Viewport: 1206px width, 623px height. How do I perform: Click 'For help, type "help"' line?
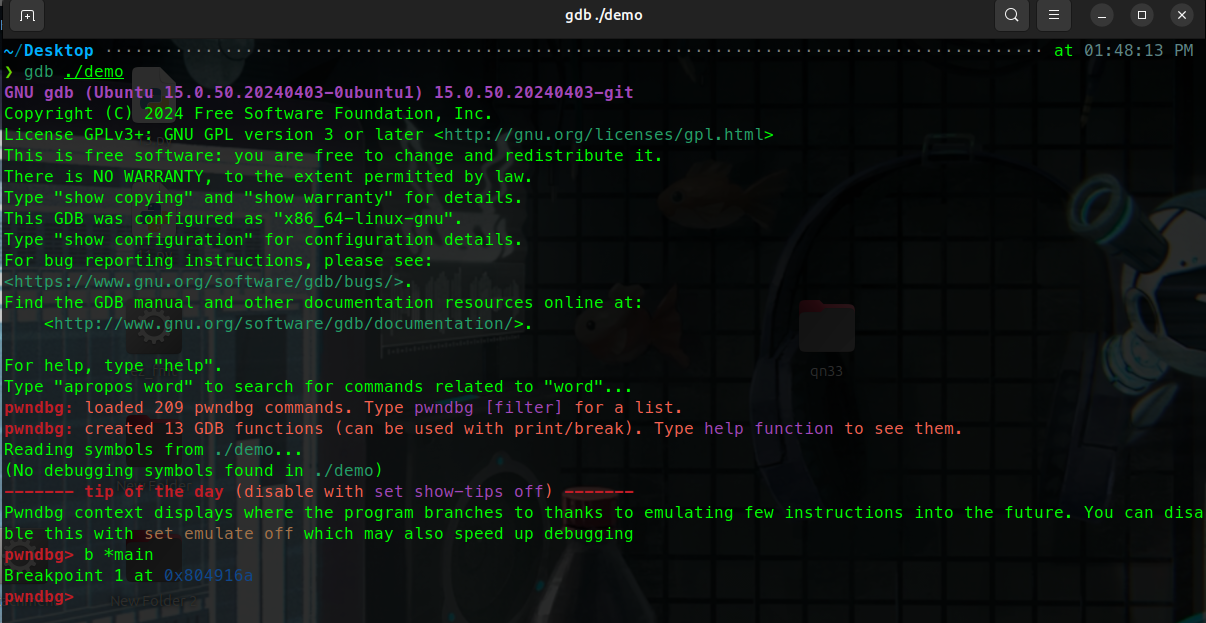pos(114,365)
